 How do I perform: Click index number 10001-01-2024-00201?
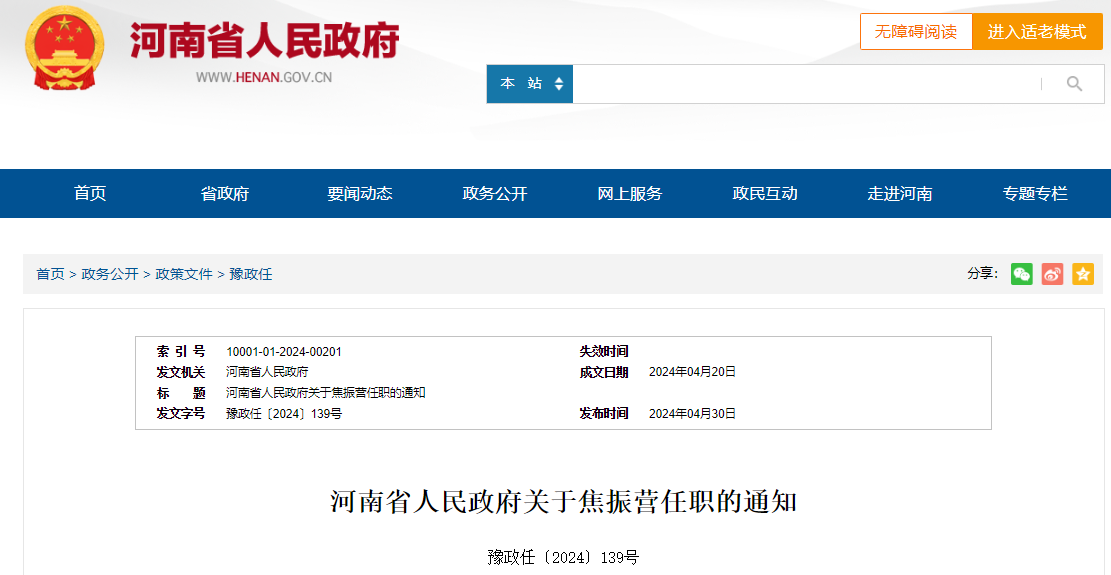[x=284, y=352]
